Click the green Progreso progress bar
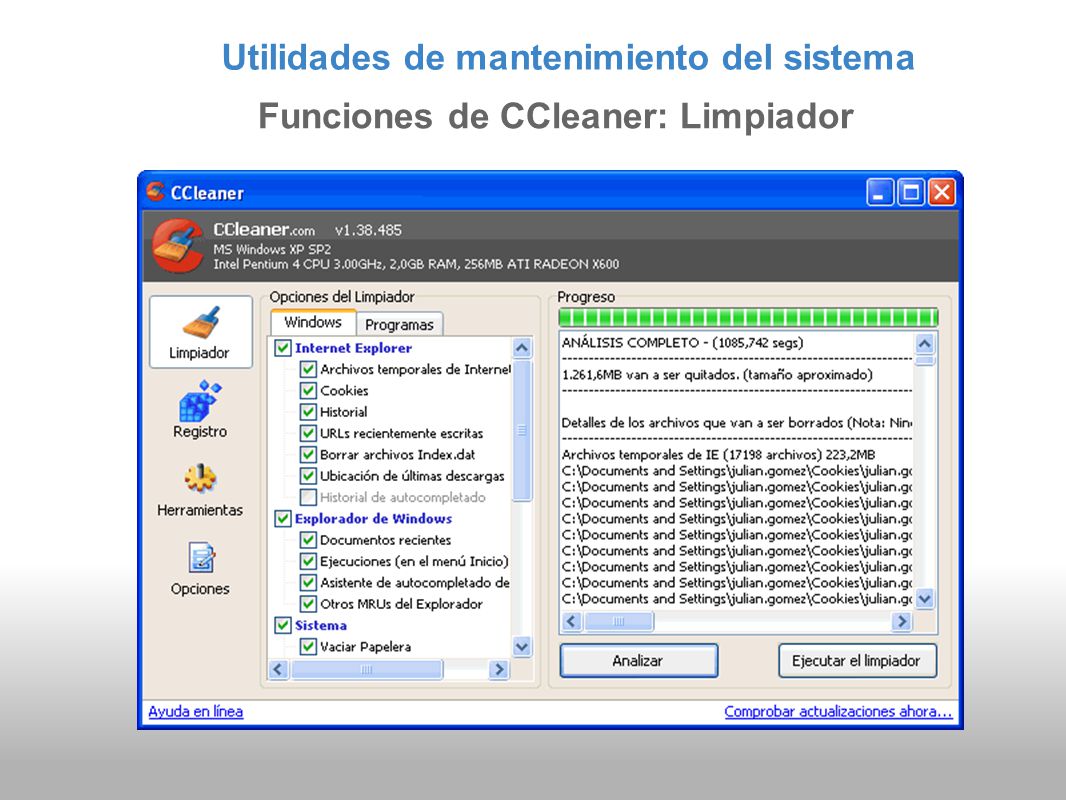1066x800 pixels. pos(748,317)
